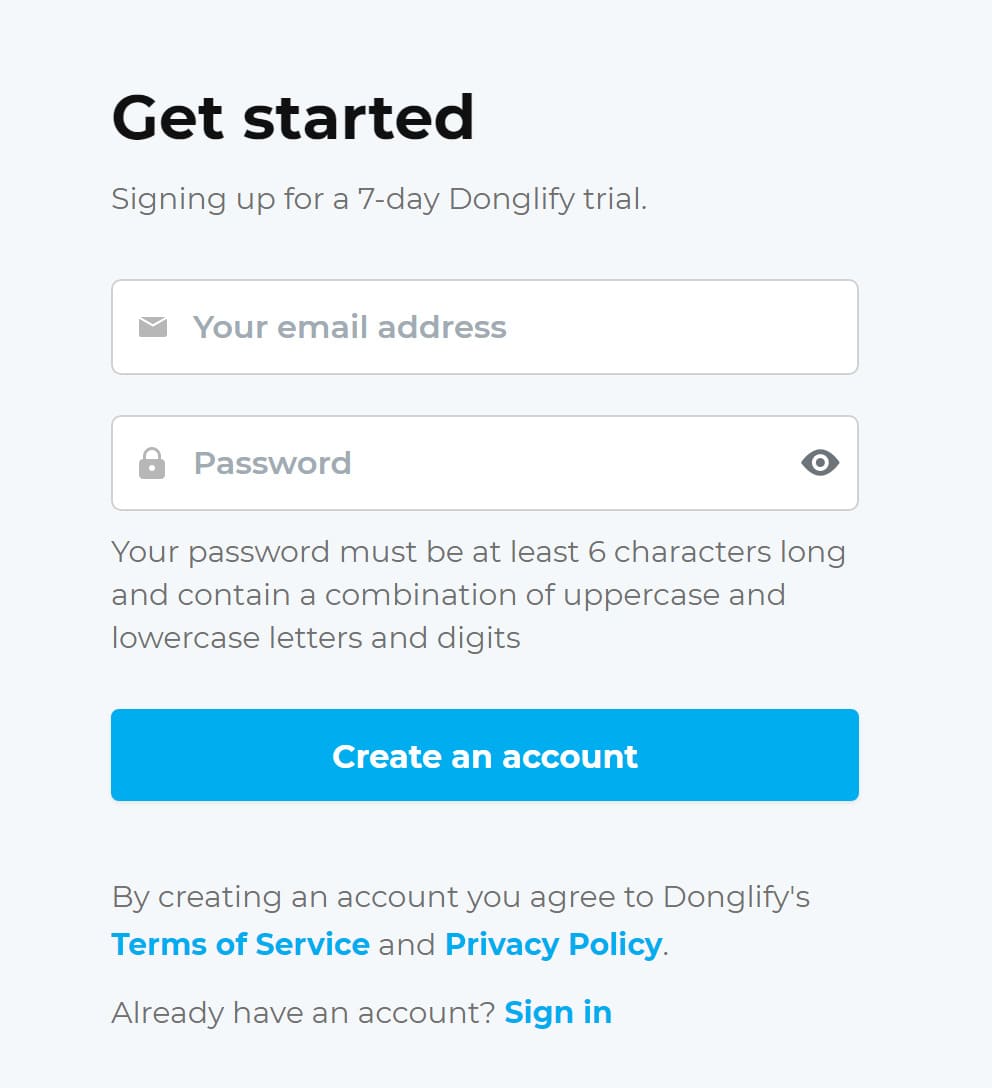Image resolution: width=992 pixels, height=1088 pixels.
Task: Click the padlock icon in password field
Action: pos(152,463)
